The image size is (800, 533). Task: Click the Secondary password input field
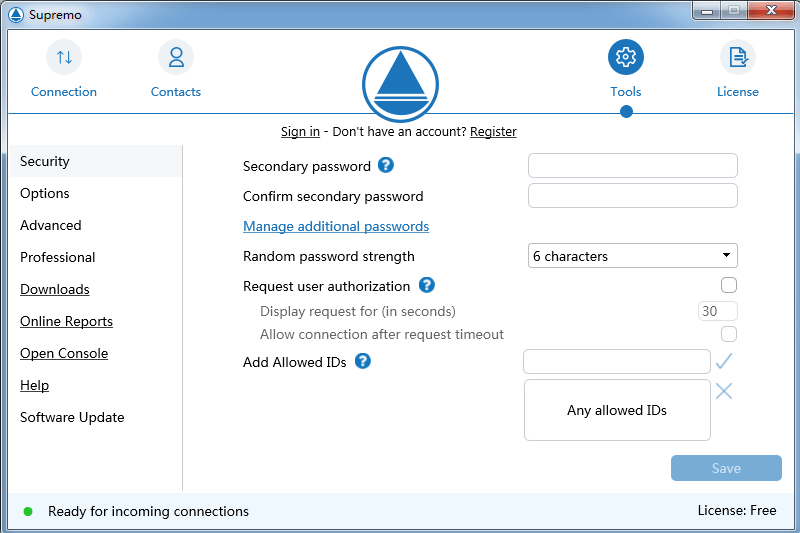coord(632,166)
